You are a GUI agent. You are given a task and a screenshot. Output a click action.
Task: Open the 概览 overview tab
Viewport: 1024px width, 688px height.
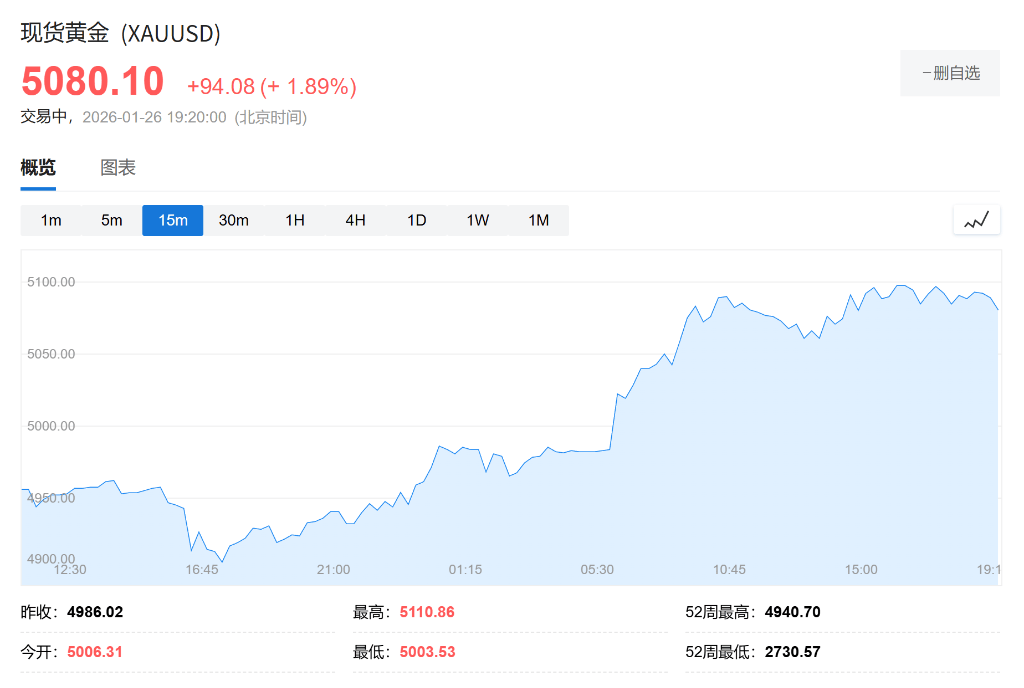click(x=38, y=168)
